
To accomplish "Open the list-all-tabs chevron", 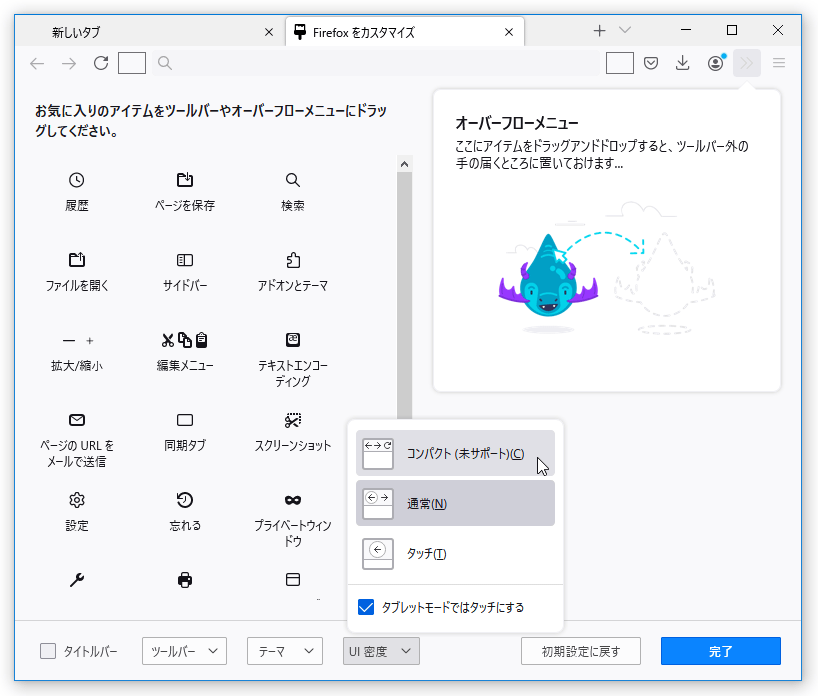I will tap(625, 30).
